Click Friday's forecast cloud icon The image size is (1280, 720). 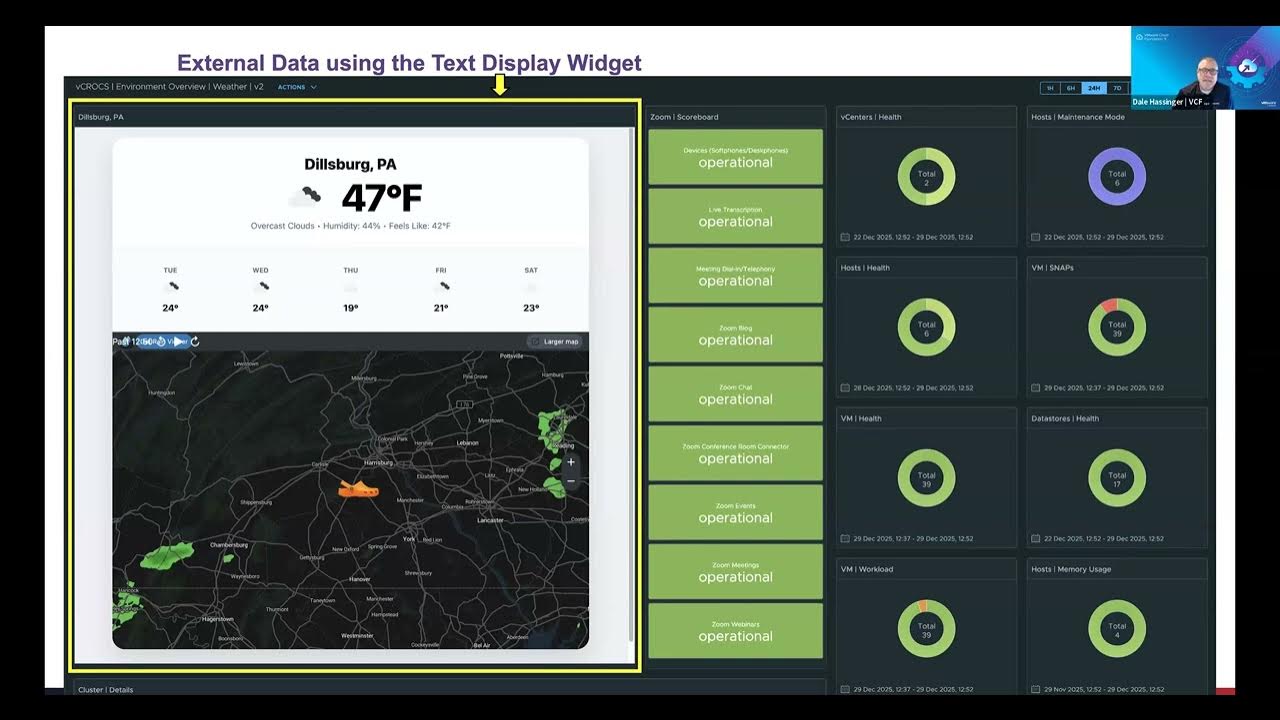441,287
